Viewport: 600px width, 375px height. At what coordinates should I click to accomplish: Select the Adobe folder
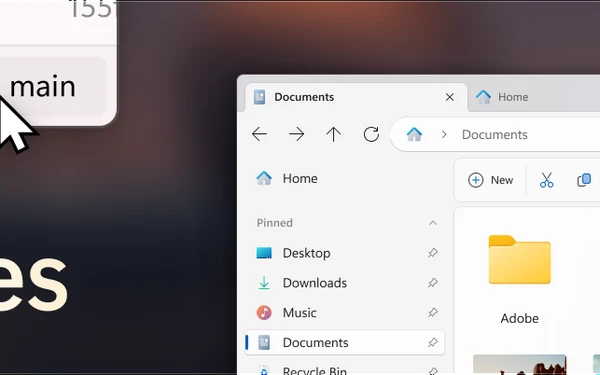point(519,279)
